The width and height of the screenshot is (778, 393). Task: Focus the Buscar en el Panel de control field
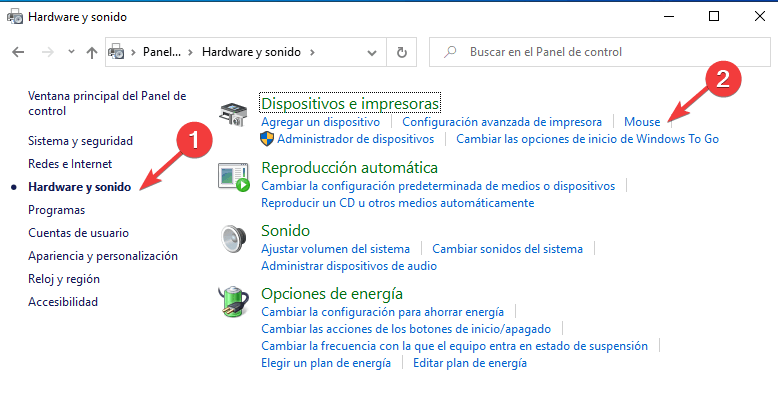(x=599, y=52)
